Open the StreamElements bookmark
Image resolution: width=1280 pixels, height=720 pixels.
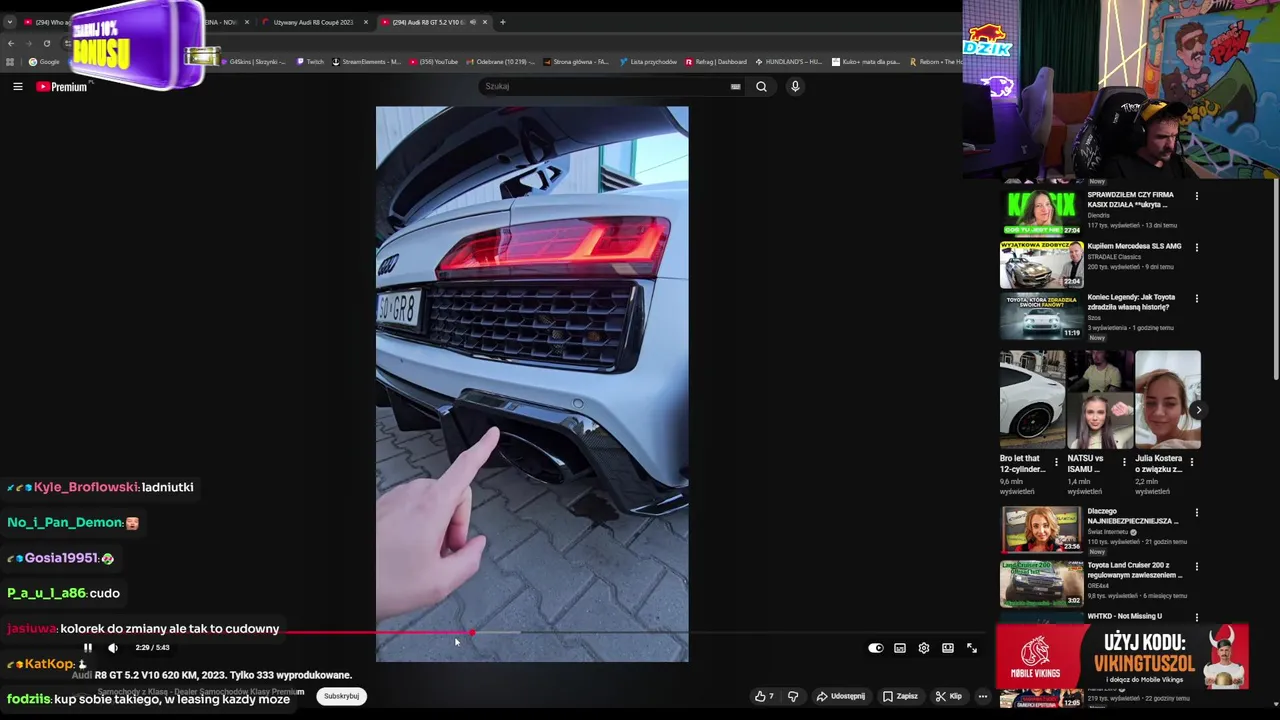point(366,62)
